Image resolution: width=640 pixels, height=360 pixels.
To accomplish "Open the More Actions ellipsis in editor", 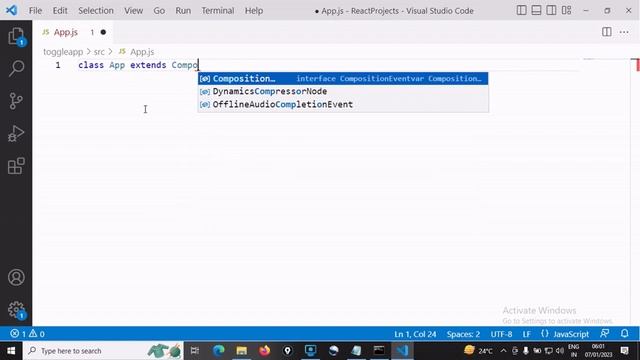I will tap(624, 32).
